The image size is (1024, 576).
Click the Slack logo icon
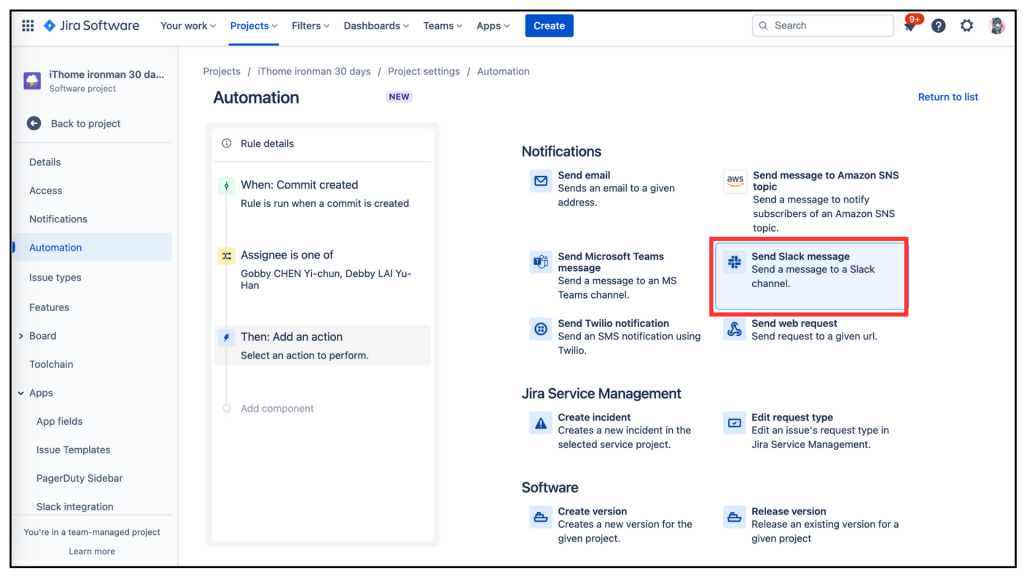735,263
